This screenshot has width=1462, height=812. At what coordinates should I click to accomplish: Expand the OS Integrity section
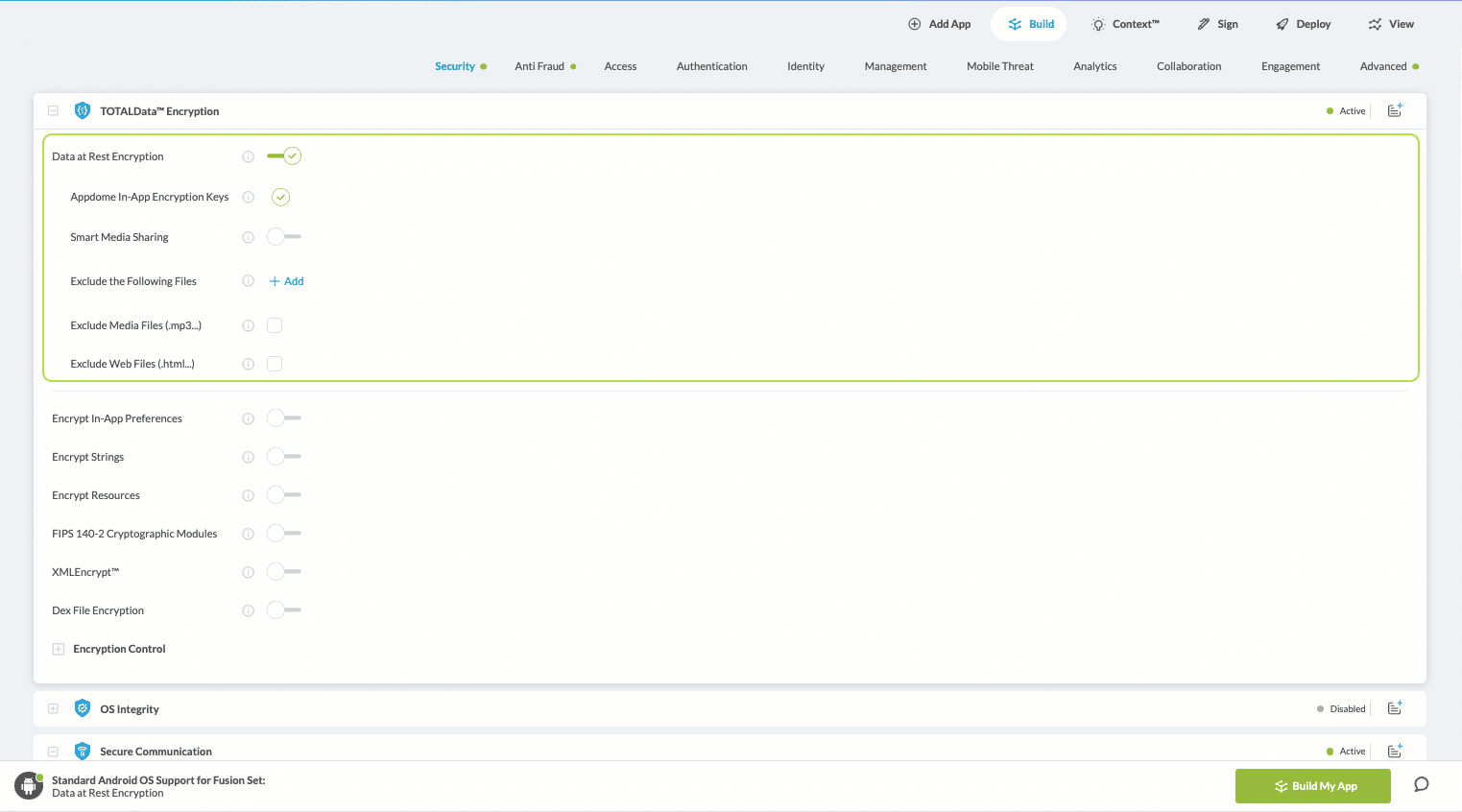point(53,708)
